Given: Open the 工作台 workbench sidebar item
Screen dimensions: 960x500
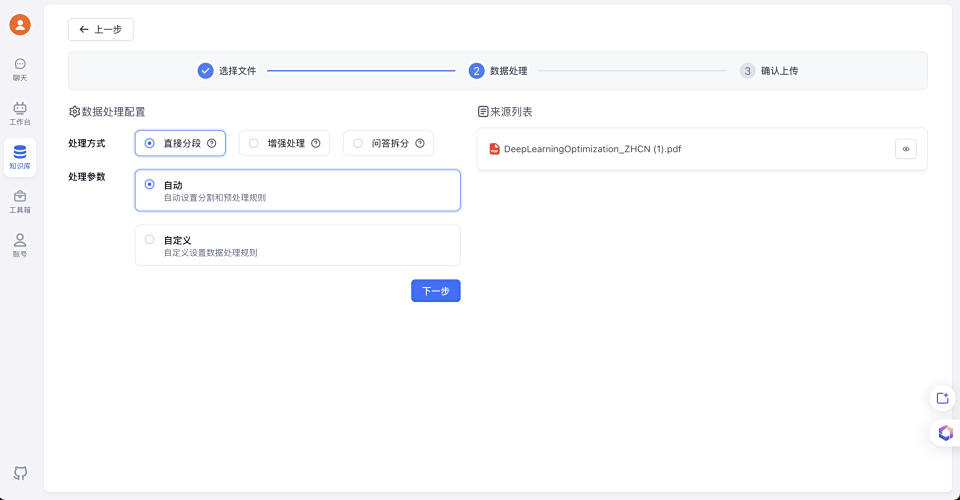Looking at the screenshot, I should 20,114.
